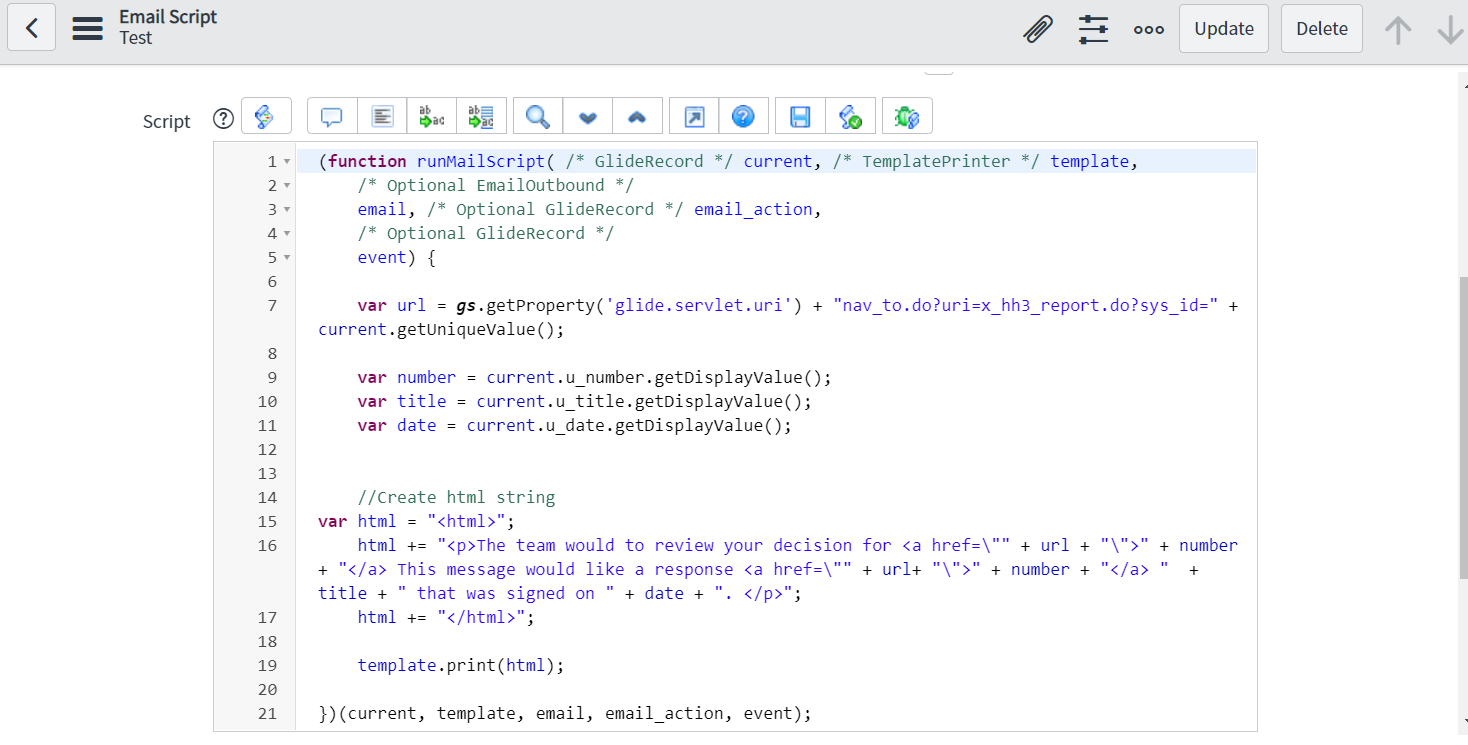Toggle syntax editor script macros icon
Viewport: 1468px width, 745px height.
(x=265, y=117)
